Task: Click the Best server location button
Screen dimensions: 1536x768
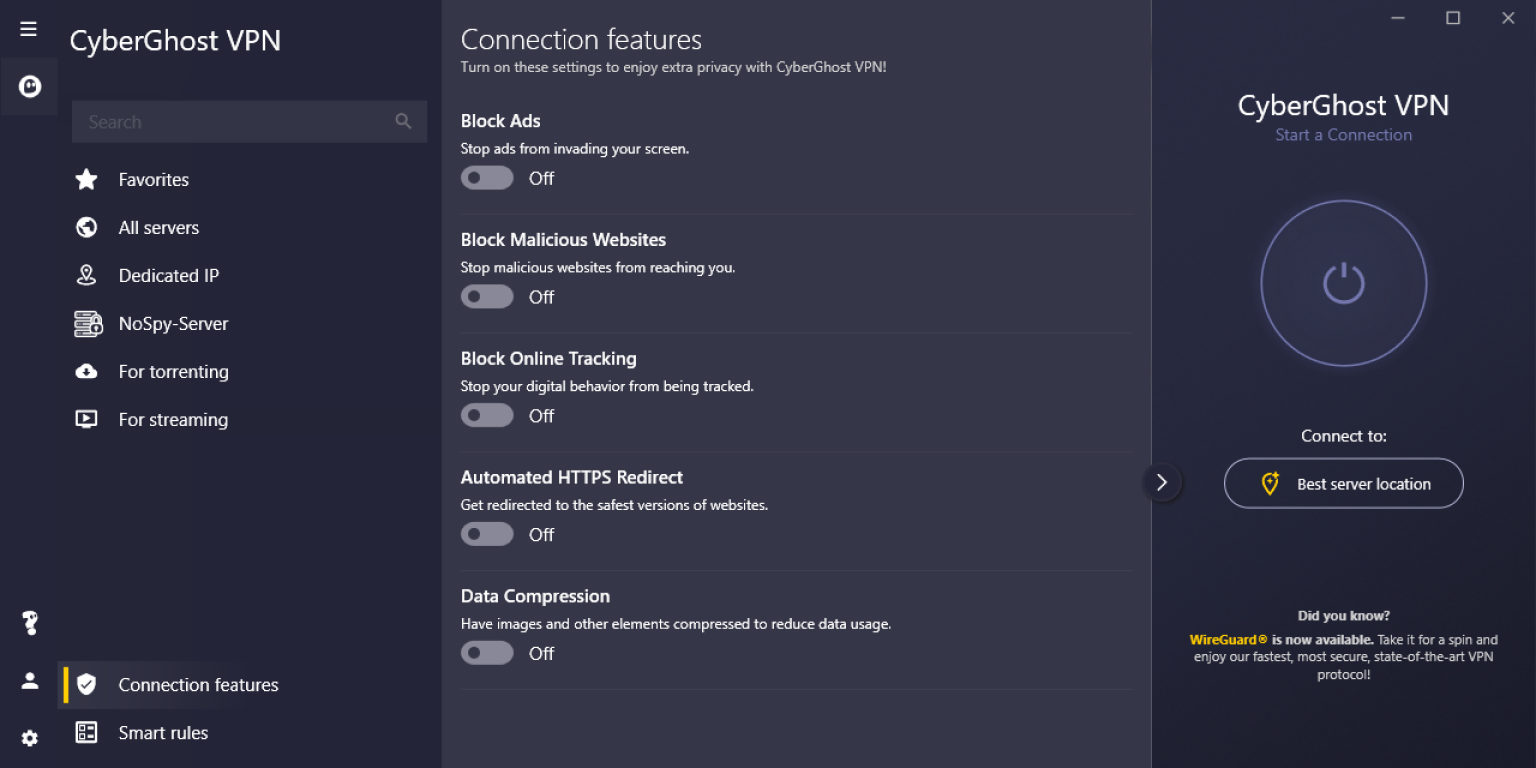Action: (1343, 483)
